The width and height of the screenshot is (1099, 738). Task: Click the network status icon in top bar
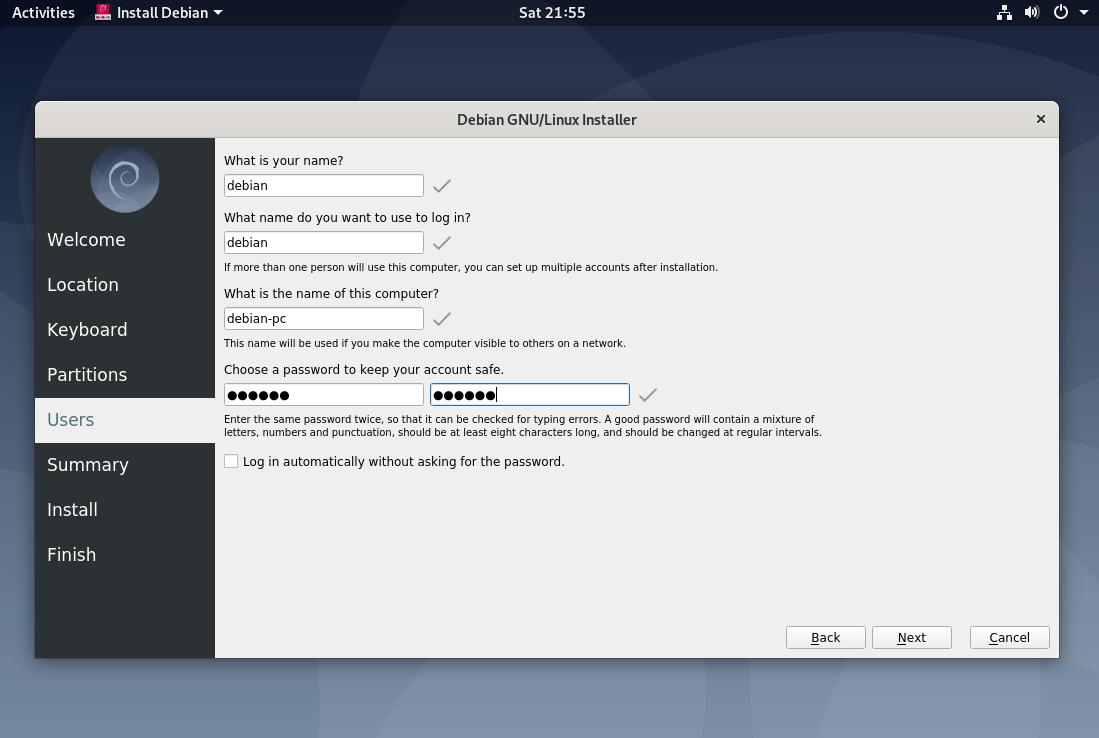pyautogui.click(x=1004, y=13)
